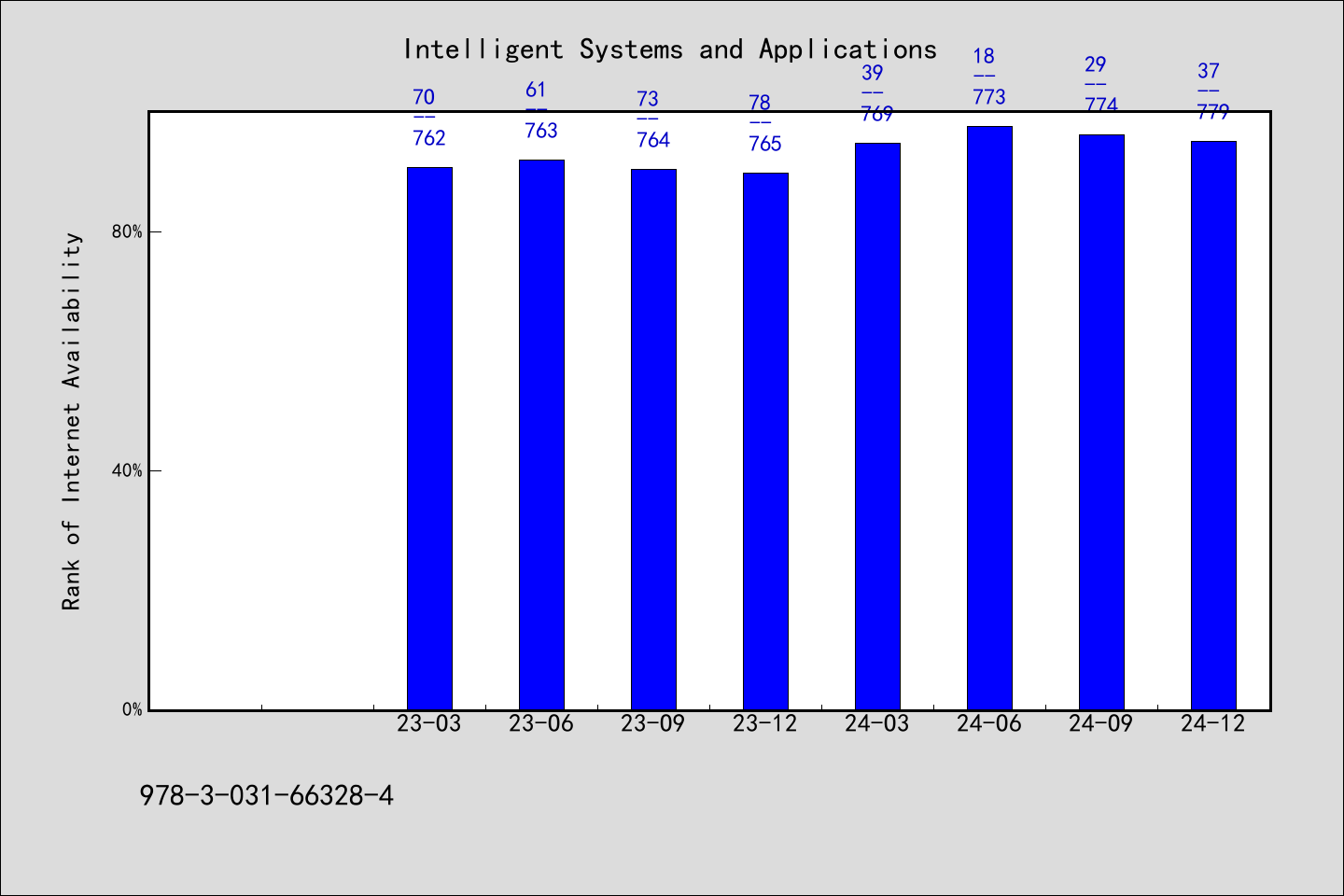Click the total value 779 label
The image size is (1344, 896).
(x=1213, y=112)
